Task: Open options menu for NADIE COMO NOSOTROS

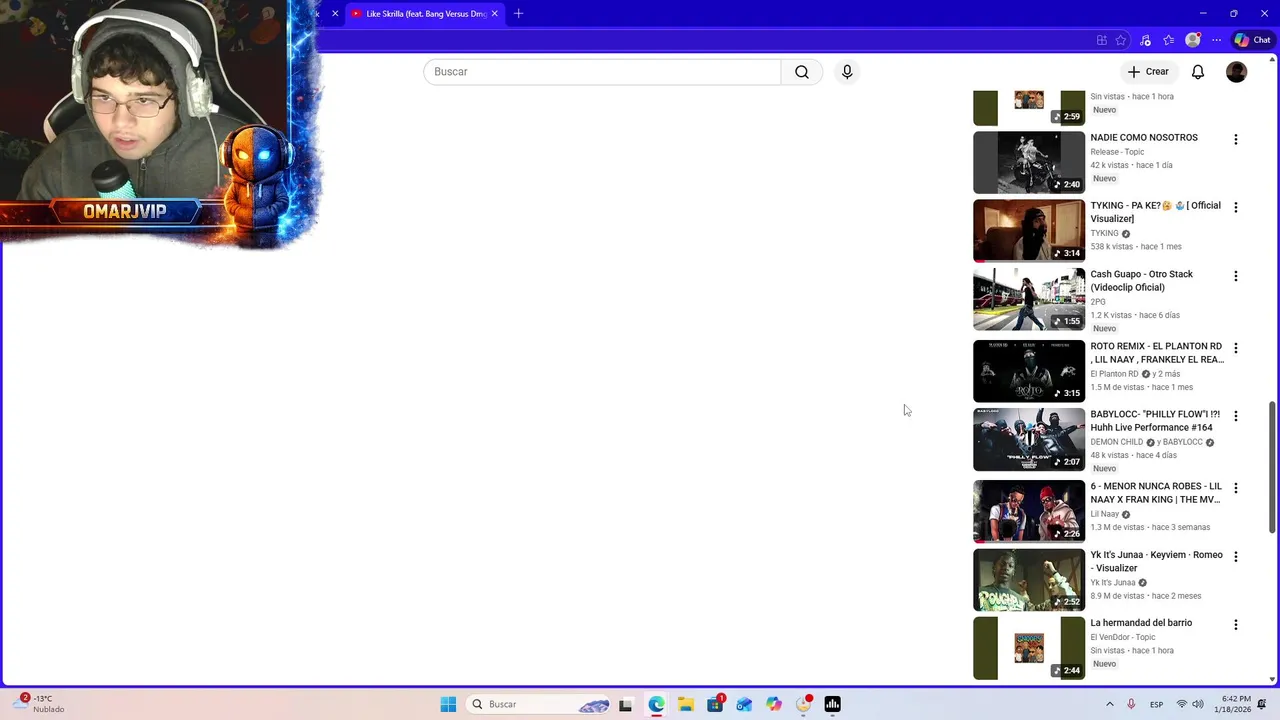Action: pos(1236,140)
